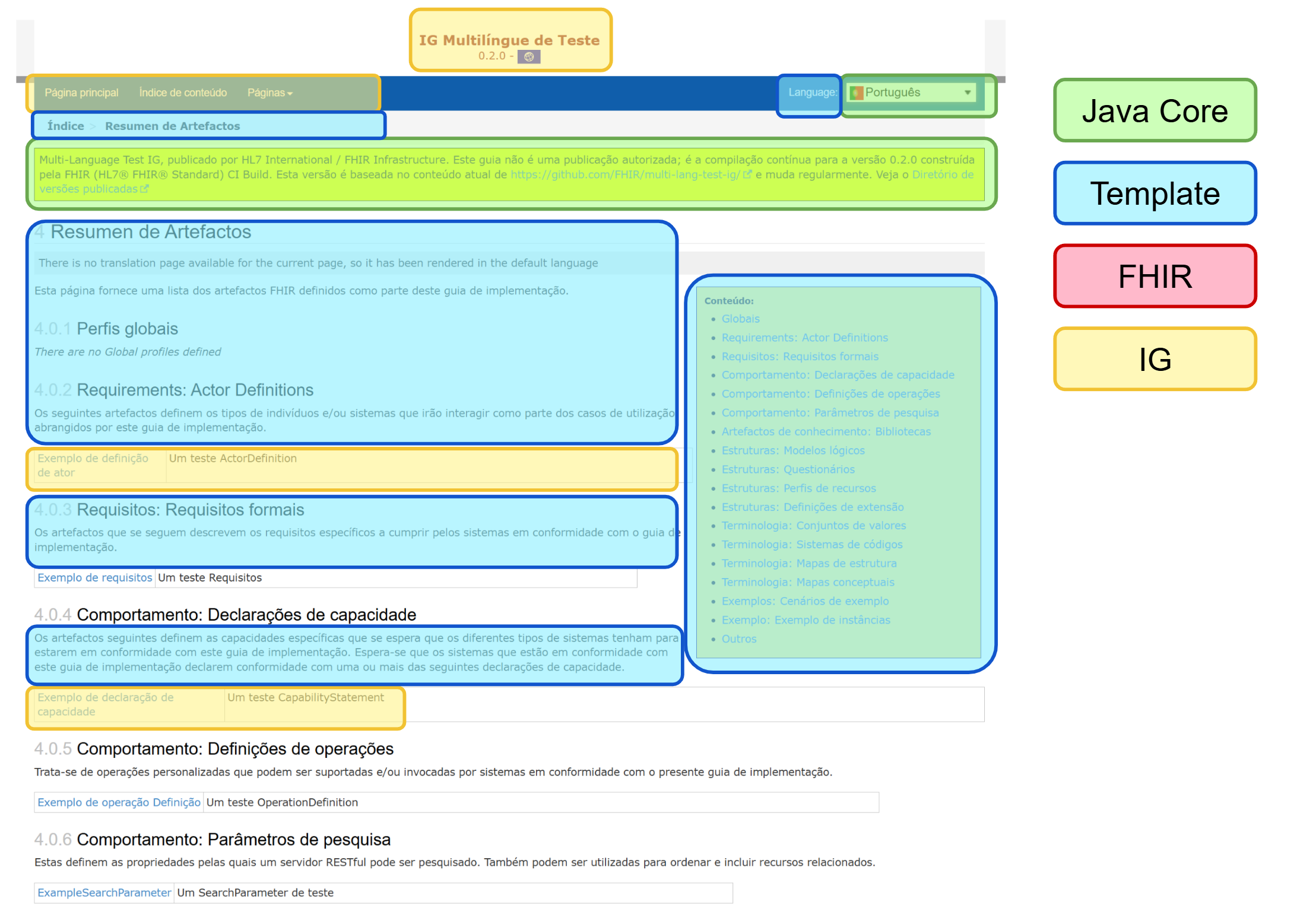Click "Globais" in the Conteúdo sidebar
1297x924 pixels.
click(x=741, y=319)
